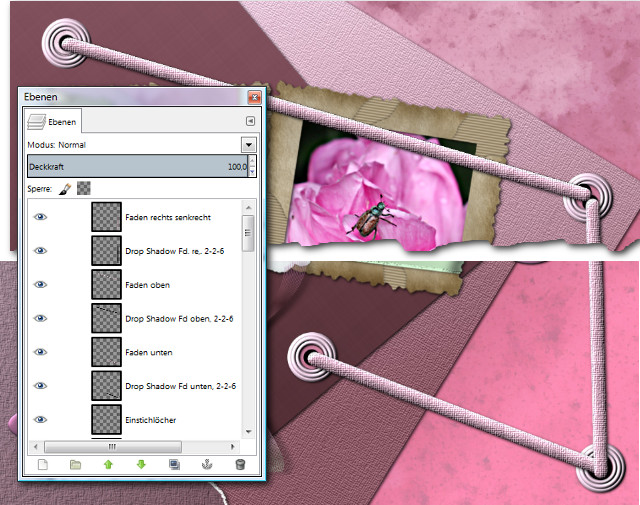
Task: Create a new layer with page icon
Action: (x=42, y=464)
